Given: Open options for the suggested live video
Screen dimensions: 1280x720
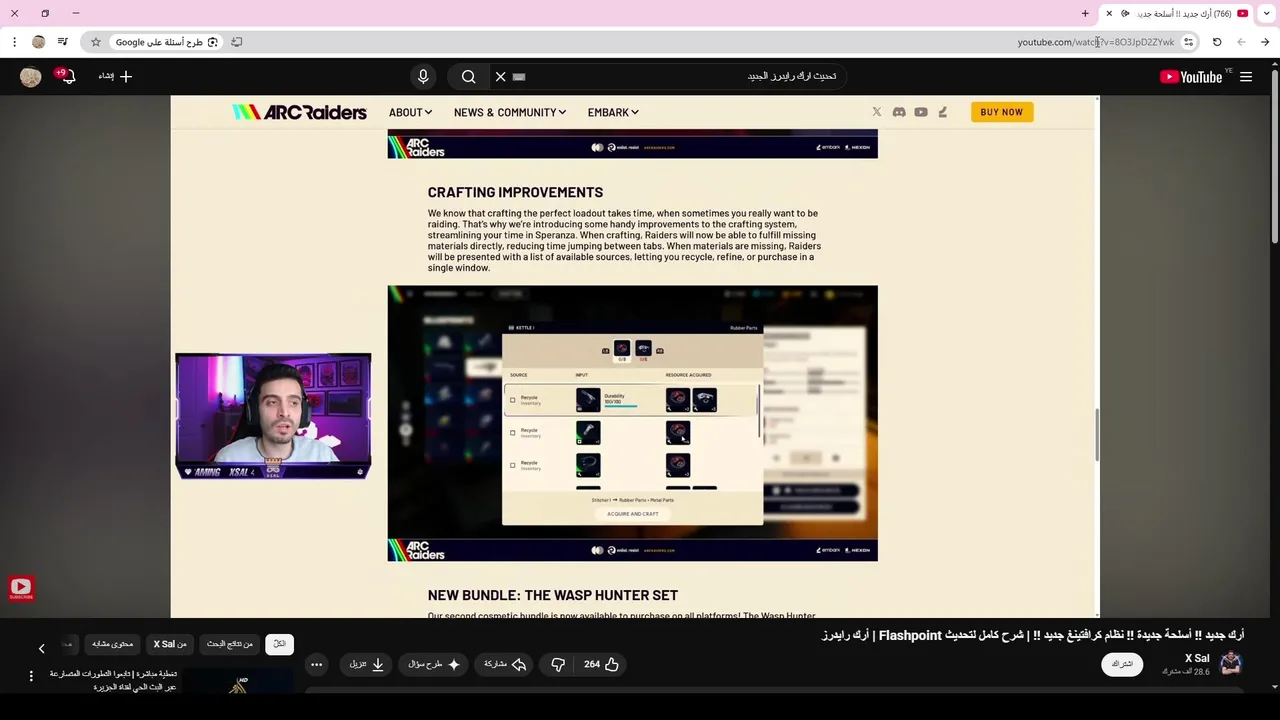Looking at the screenshot, I should click(31, 677).
